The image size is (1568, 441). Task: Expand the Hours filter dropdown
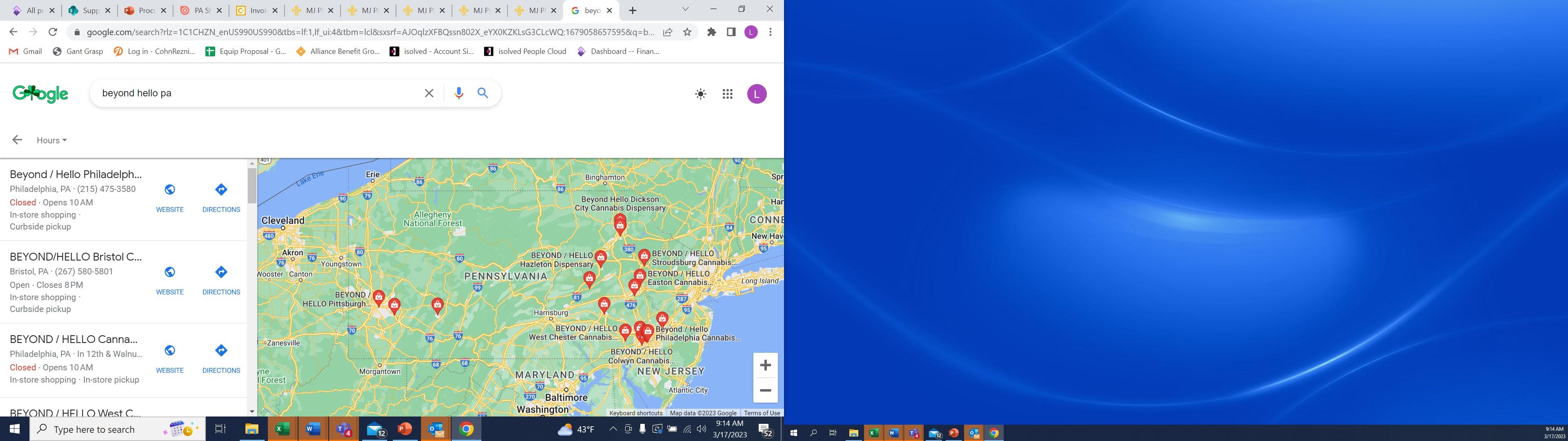click(x=52, y=140)
